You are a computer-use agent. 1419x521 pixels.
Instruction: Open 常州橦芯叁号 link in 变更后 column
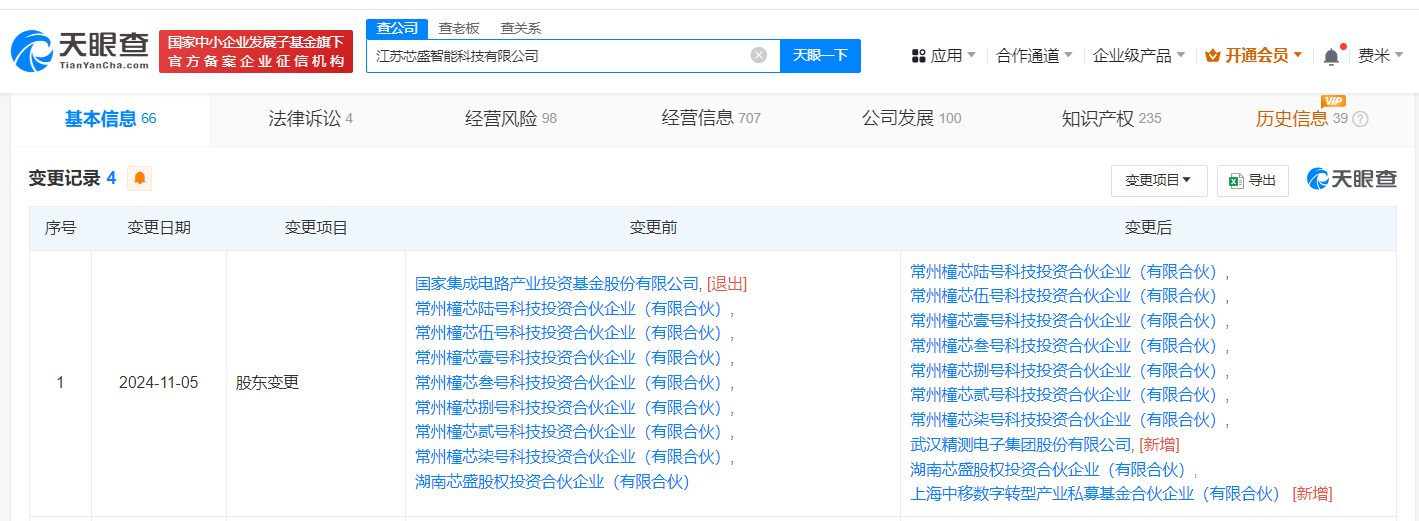(x=1063, y=345)
